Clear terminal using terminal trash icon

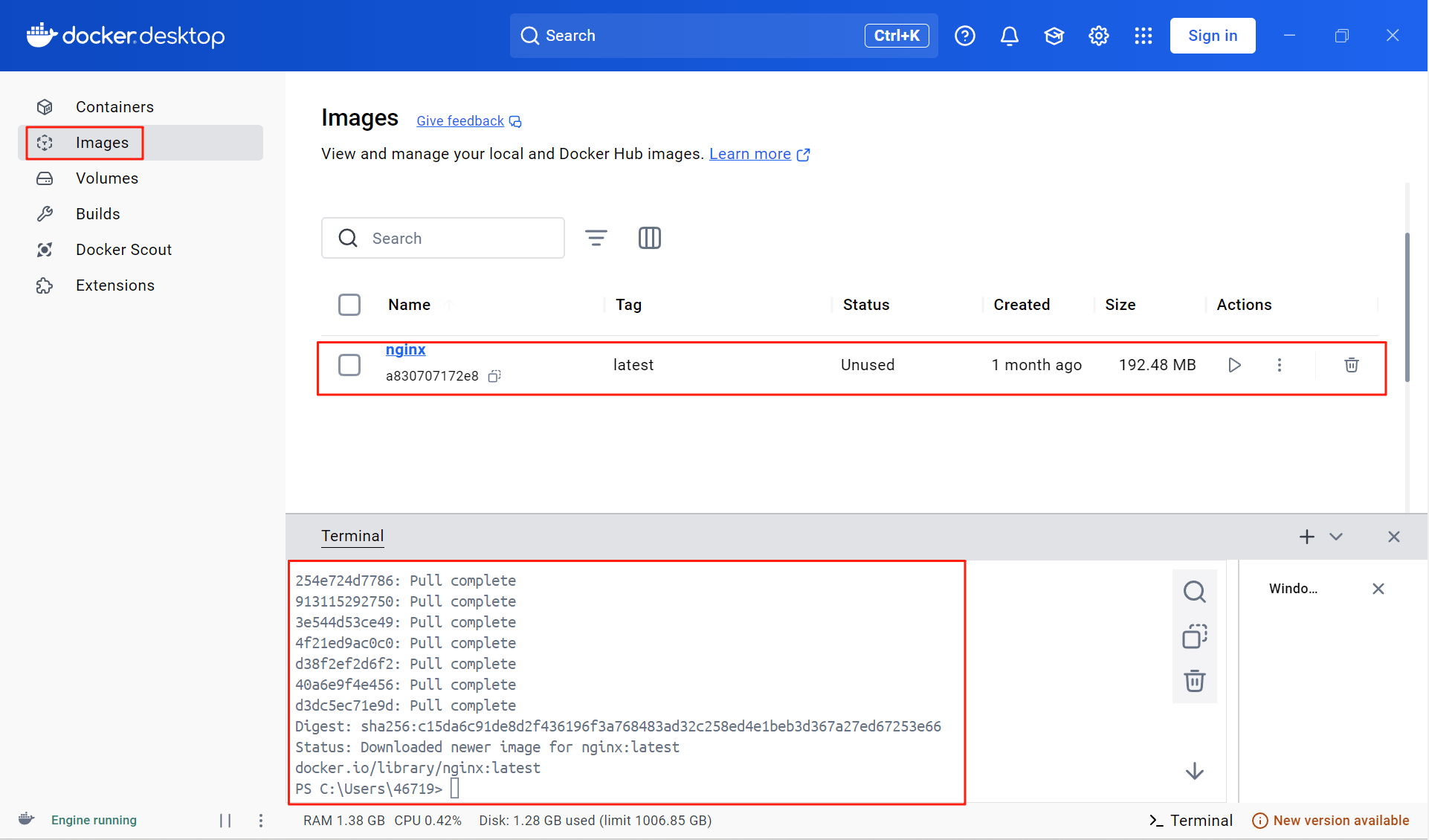coord(1194,681)
